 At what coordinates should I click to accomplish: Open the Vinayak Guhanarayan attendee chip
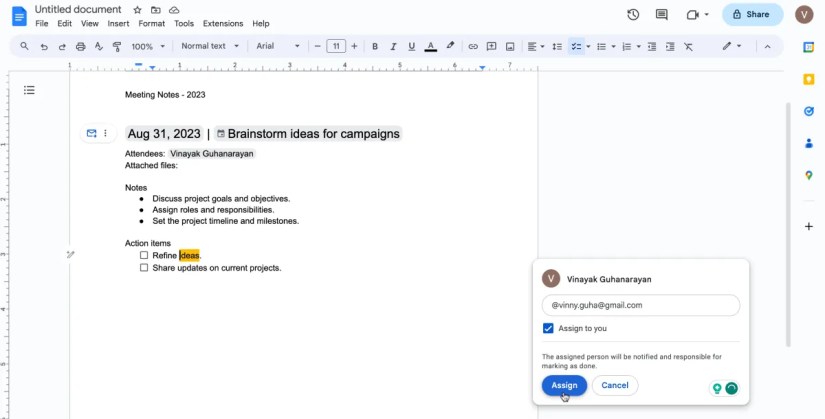pyautogui.click(x=212, y=154)
